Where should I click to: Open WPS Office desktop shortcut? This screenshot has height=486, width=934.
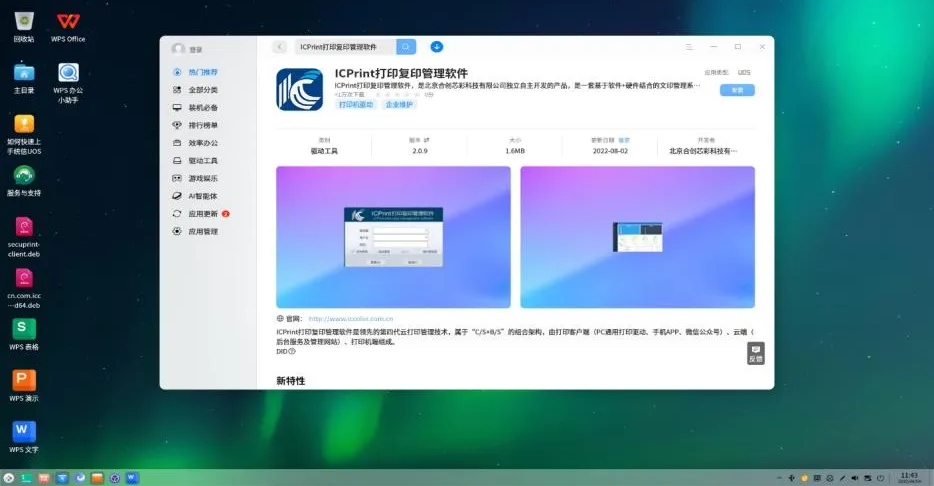pyautogui.click(x=68, y=27)
